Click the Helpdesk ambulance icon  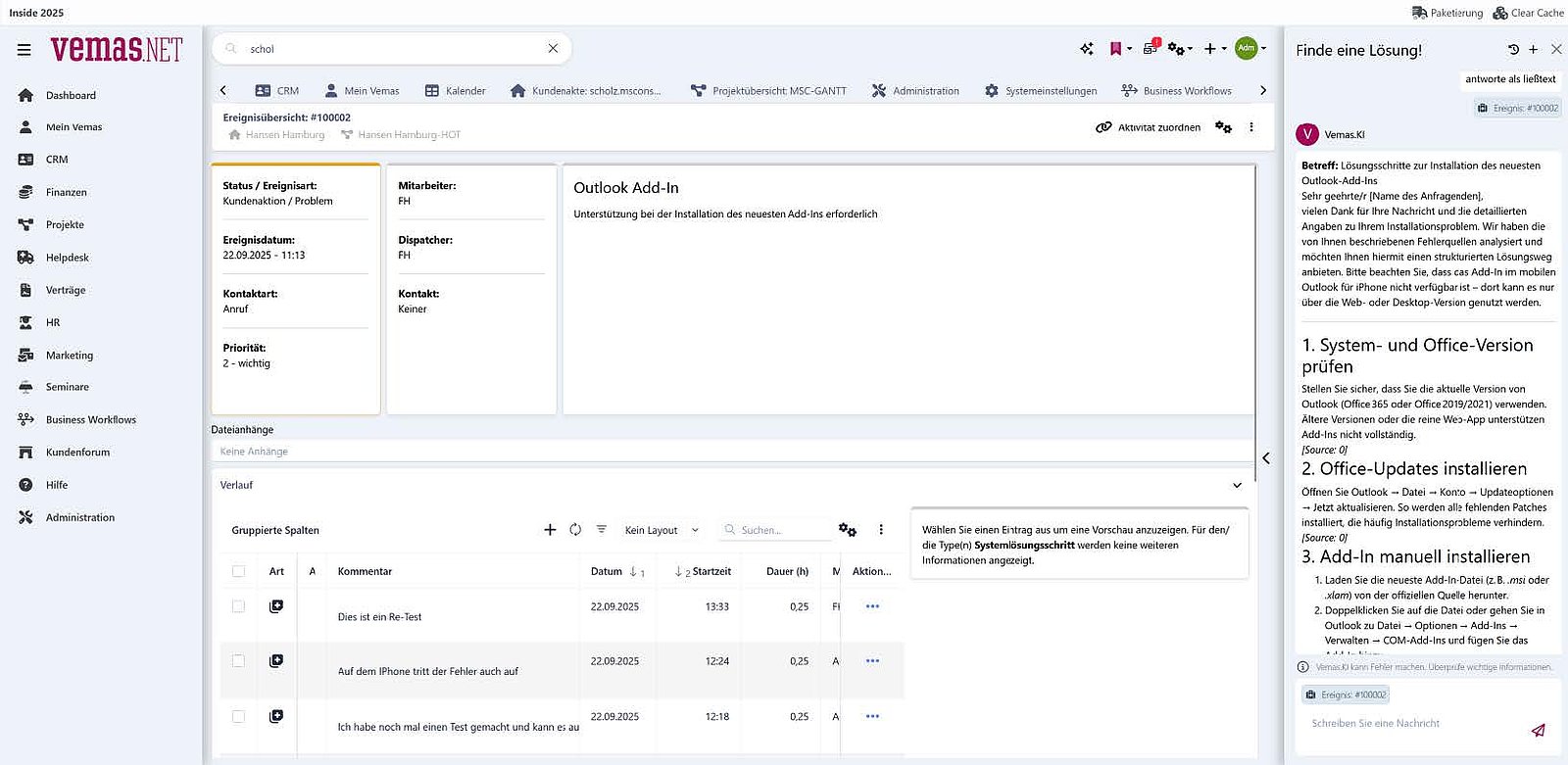click(26, 258)
